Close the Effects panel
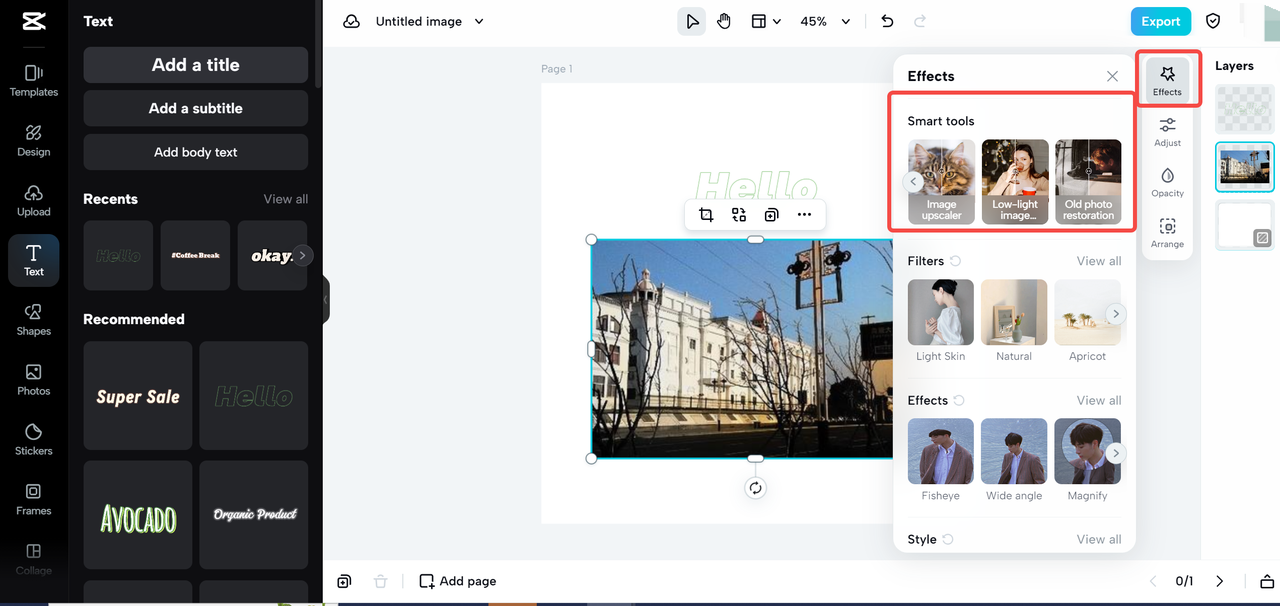The image size is (1280, 606). (1112, 76)
